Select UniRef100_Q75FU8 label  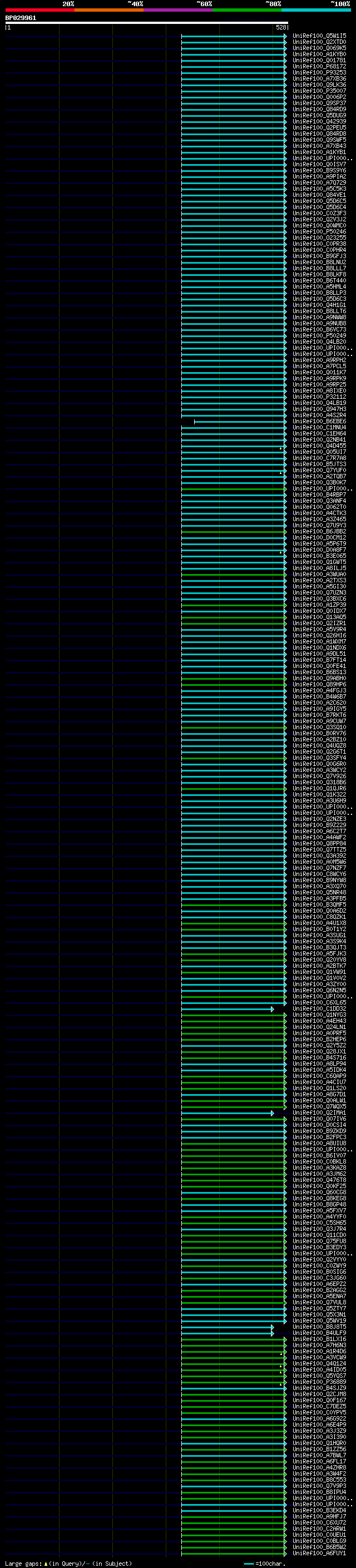pos(319,1241)
